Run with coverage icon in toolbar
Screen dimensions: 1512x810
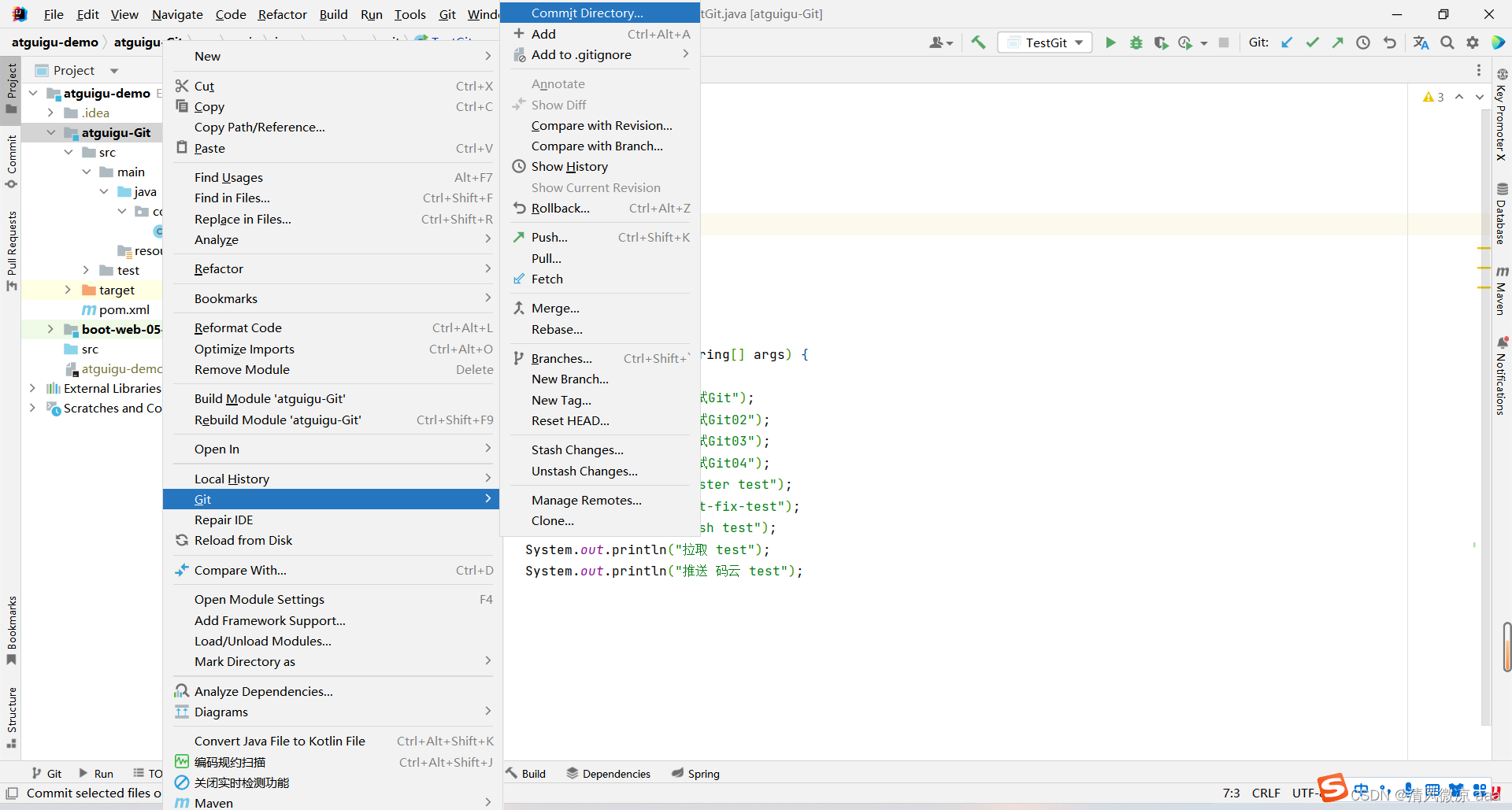pos(1161,43)
